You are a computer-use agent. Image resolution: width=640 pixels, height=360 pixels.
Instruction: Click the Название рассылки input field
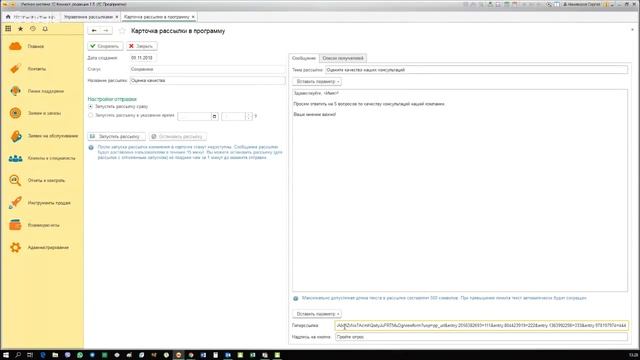[207, 81]
